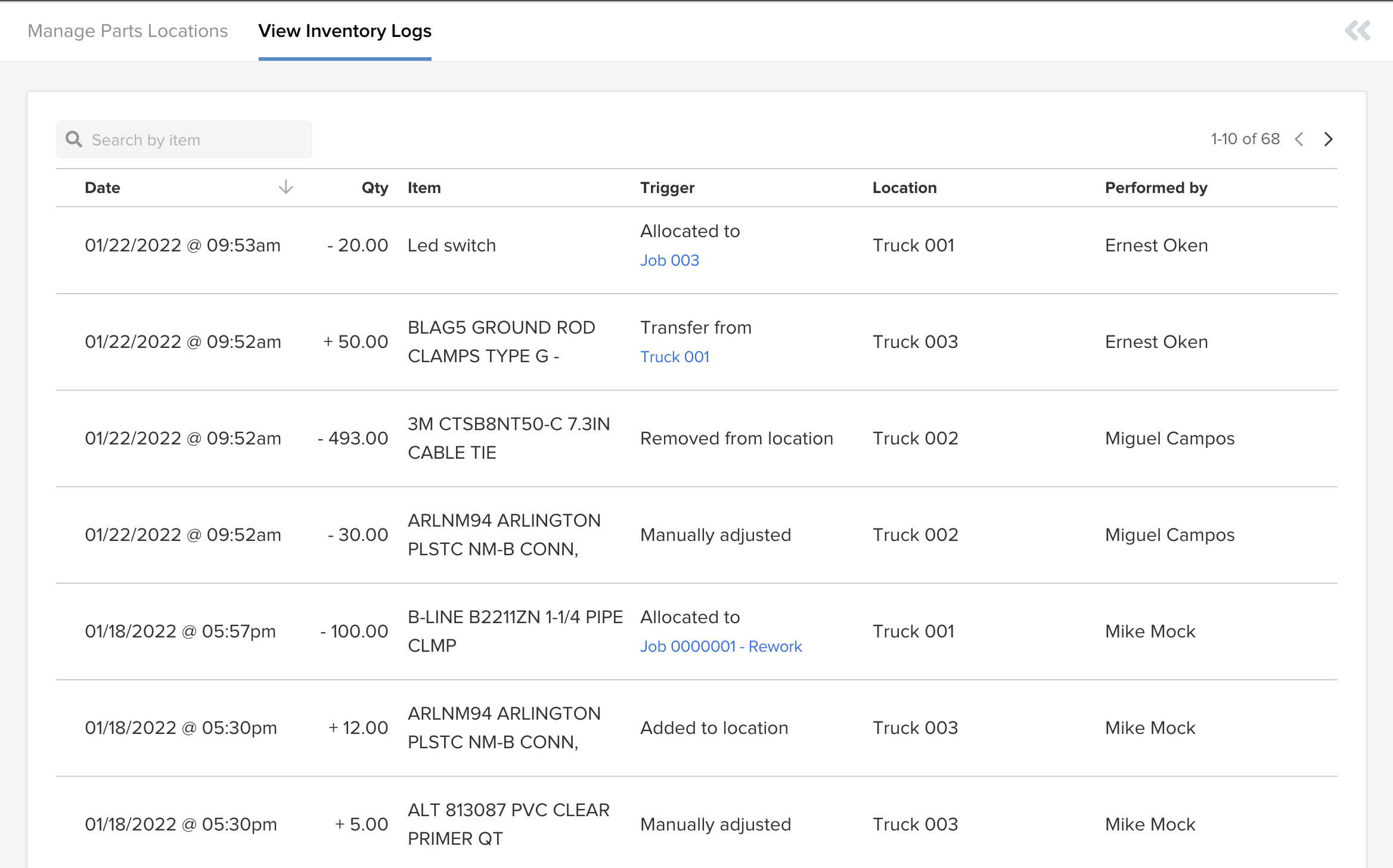Click the - 100.00 quantity cell
The width and height of the screenshot is (1393, 868).
(x=354, y=631)
